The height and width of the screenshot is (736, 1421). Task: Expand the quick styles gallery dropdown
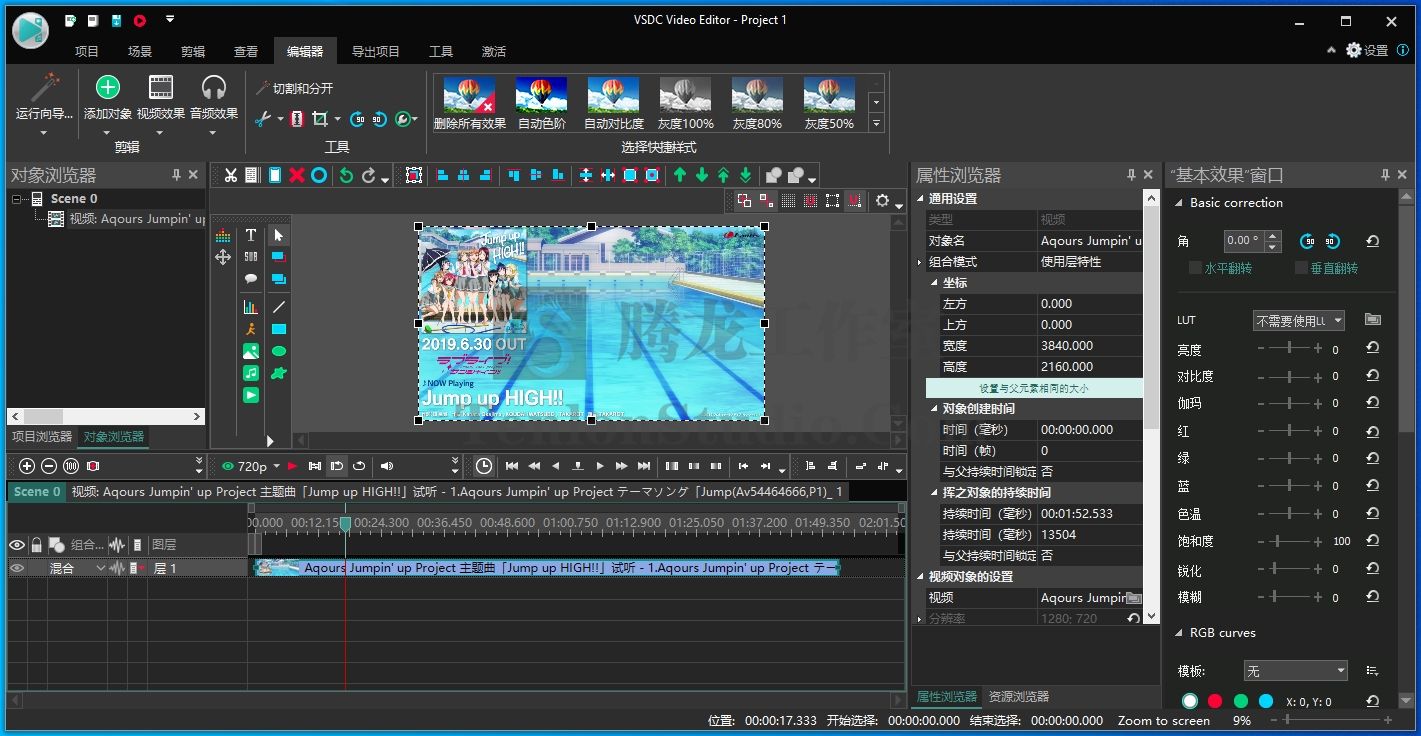(877, 124)
